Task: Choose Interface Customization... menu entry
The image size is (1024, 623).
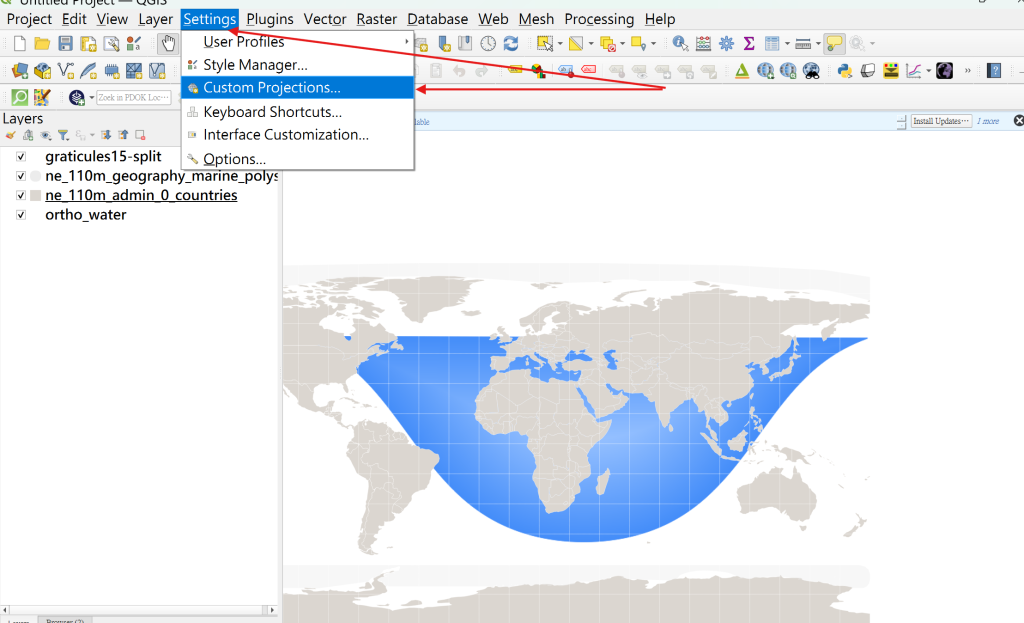Action: coord(298,135)
